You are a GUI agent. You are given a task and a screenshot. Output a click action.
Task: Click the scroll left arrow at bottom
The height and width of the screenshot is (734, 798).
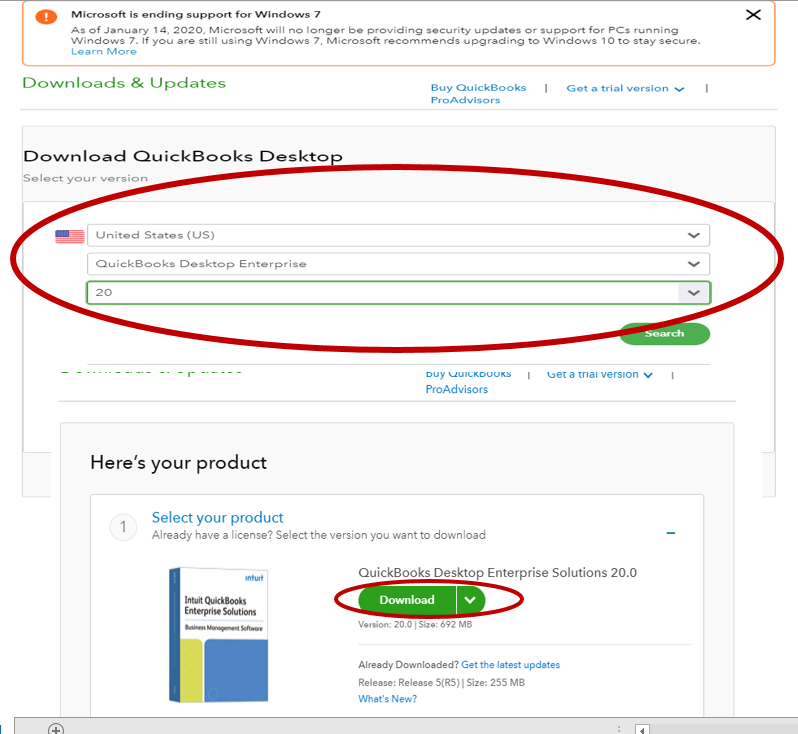click(642, 729)
